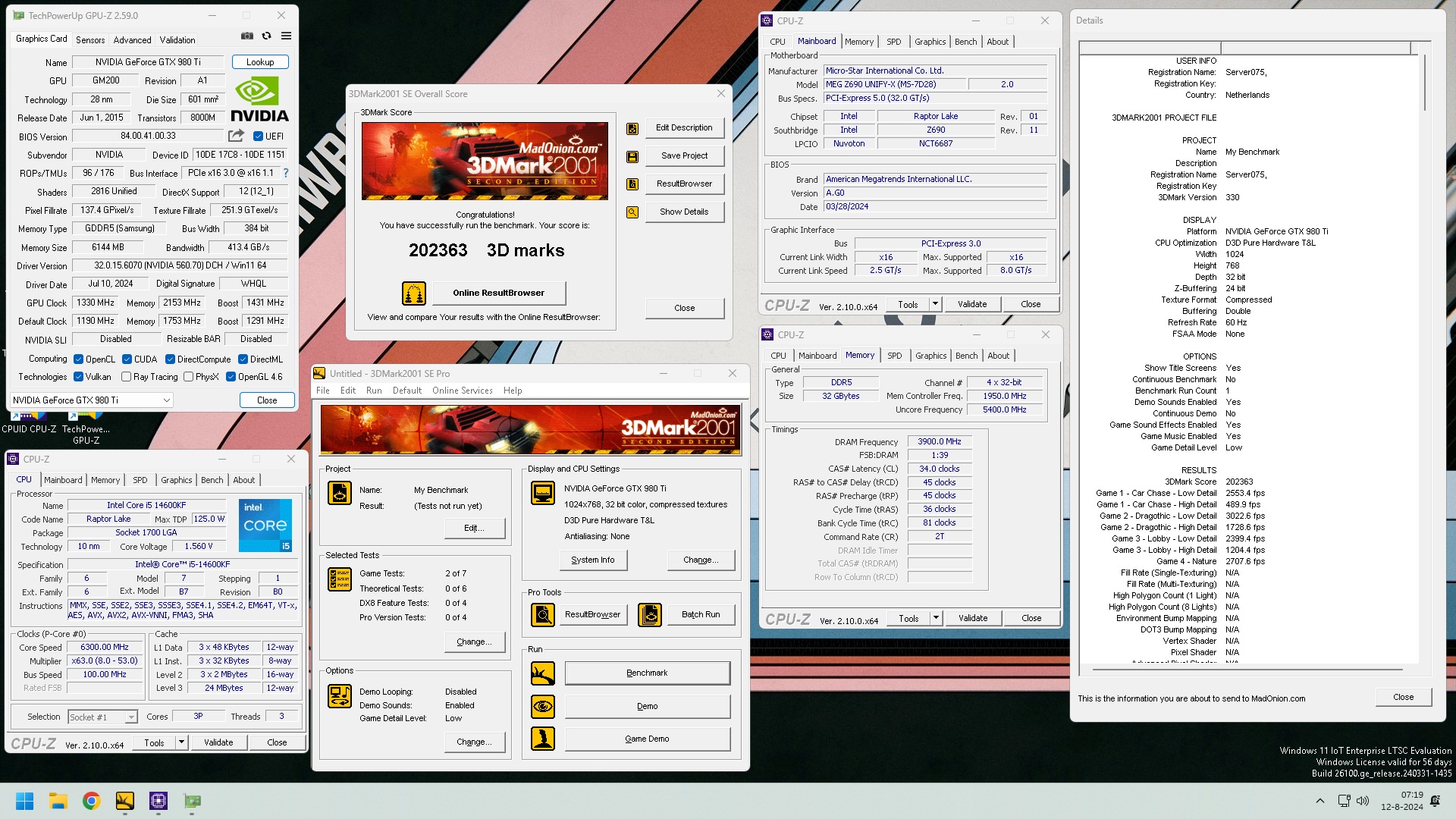
Task: Click the Game Demo button
Action: pos(647,739)
